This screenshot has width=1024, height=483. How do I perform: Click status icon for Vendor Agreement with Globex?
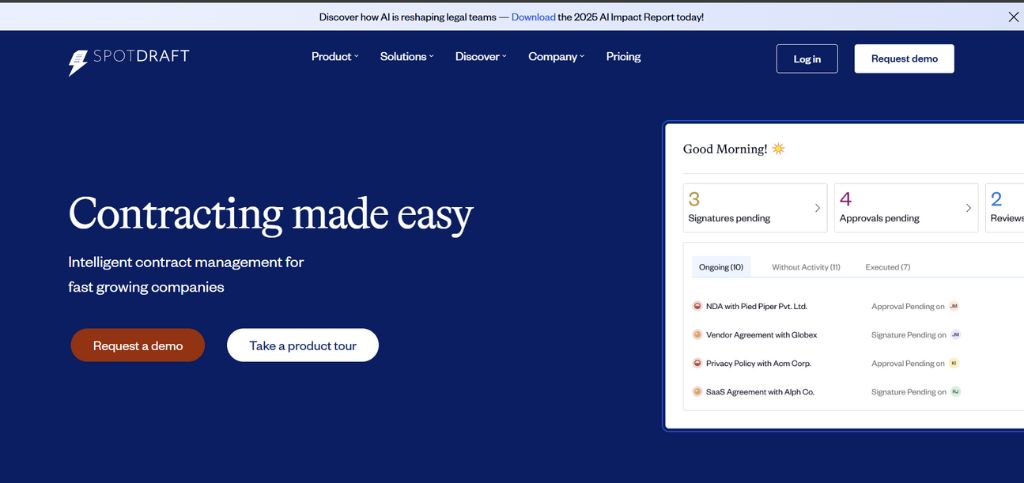[697, 335]
